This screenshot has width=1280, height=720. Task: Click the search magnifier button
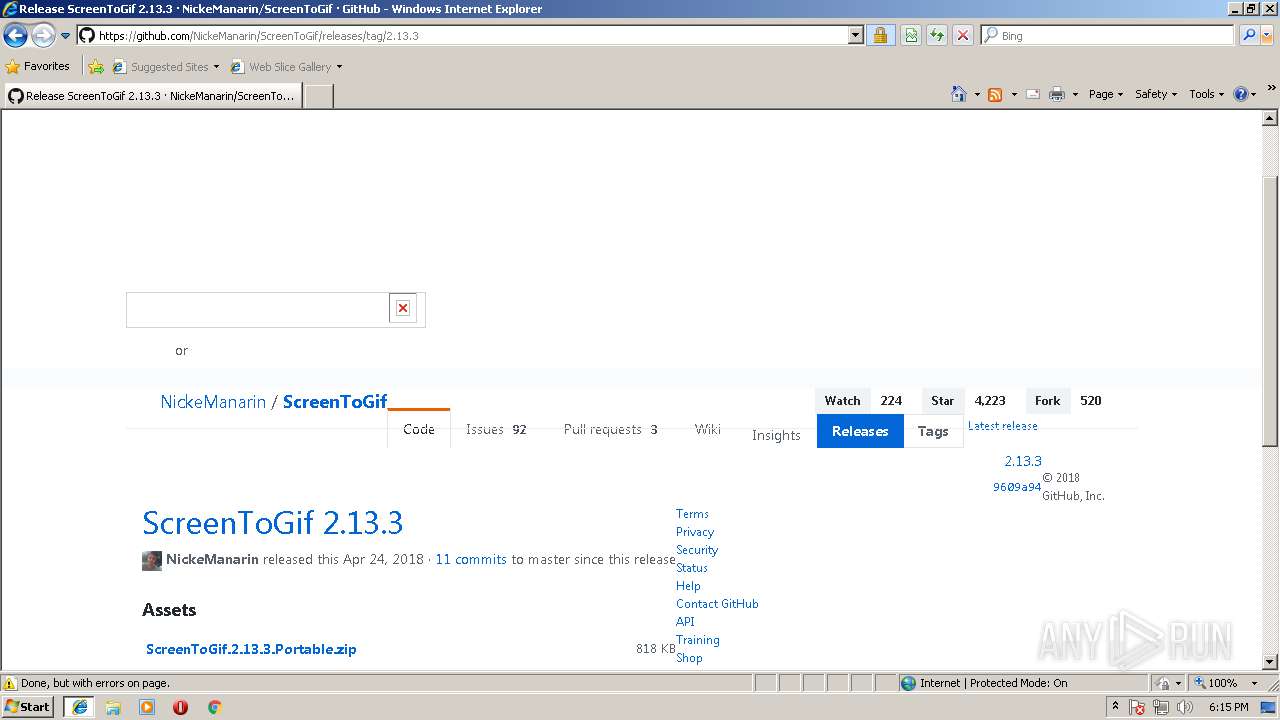(x=1248, y=35)
